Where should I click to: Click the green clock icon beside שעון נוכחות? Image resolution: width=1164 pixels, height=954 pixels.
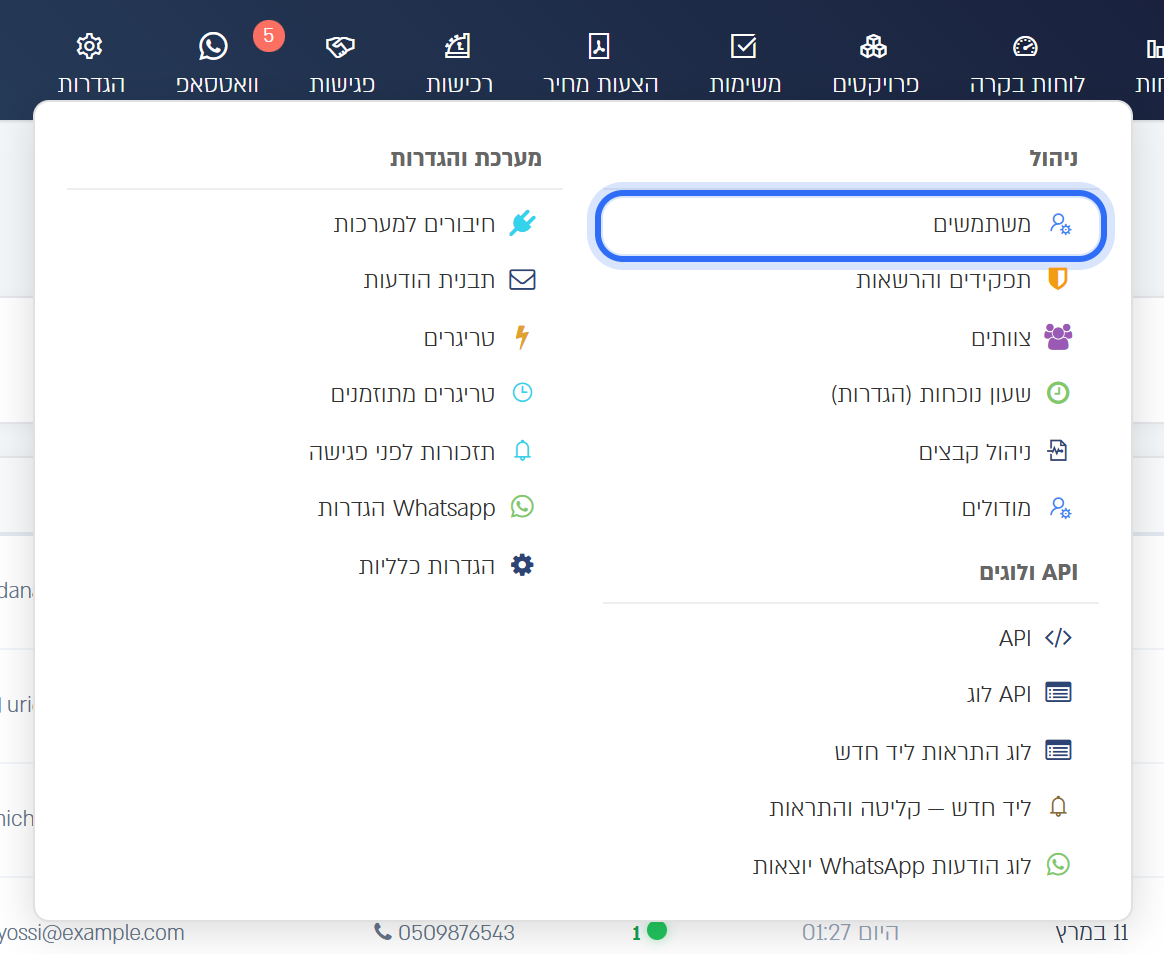pos(1058,393)
